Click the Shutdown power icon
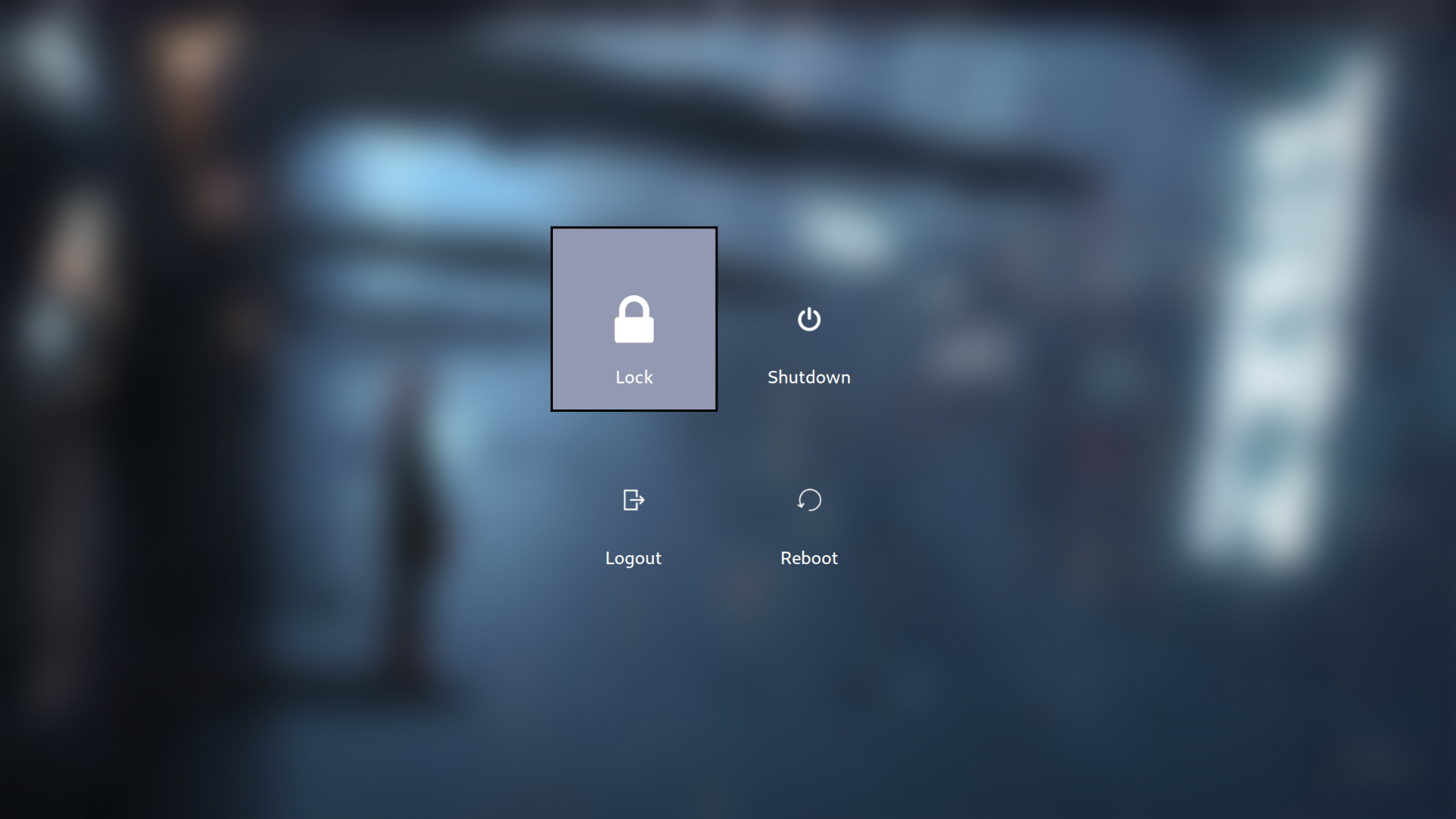This screenshot has width=1456, height=819. pos(809,319)
